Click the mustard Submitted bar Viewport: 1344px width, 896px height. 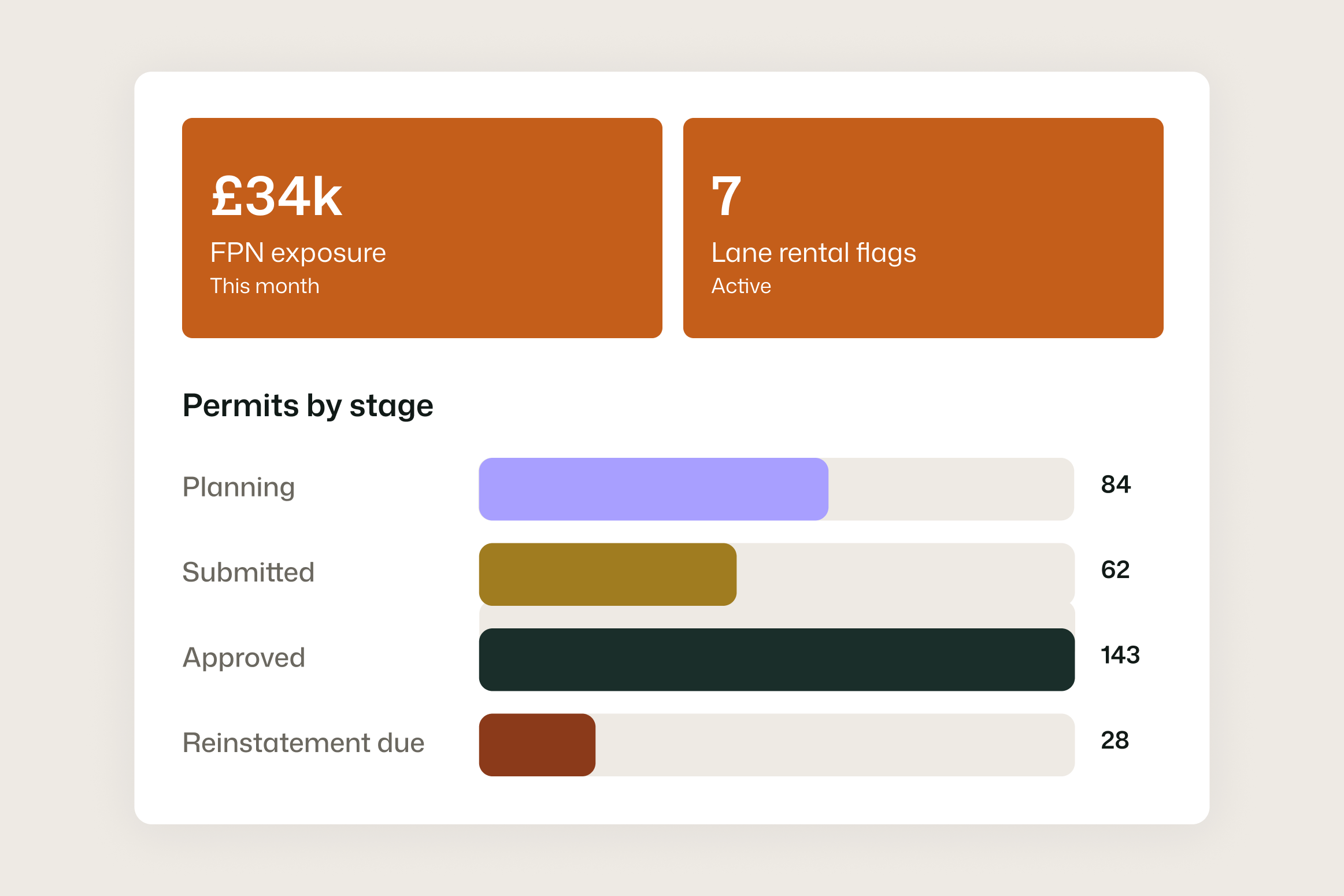pyautogui.click(x=607, y=574)
